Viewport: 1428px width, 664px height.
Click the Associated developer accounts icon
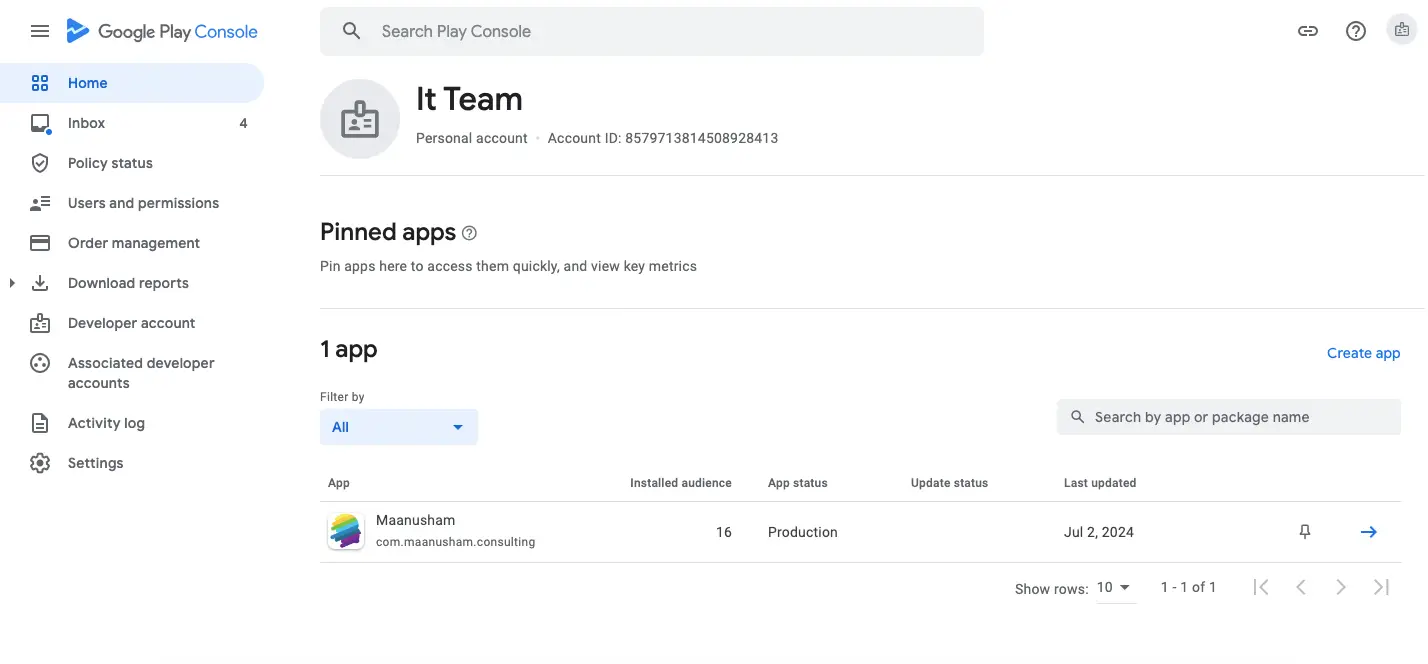point(40,363)
